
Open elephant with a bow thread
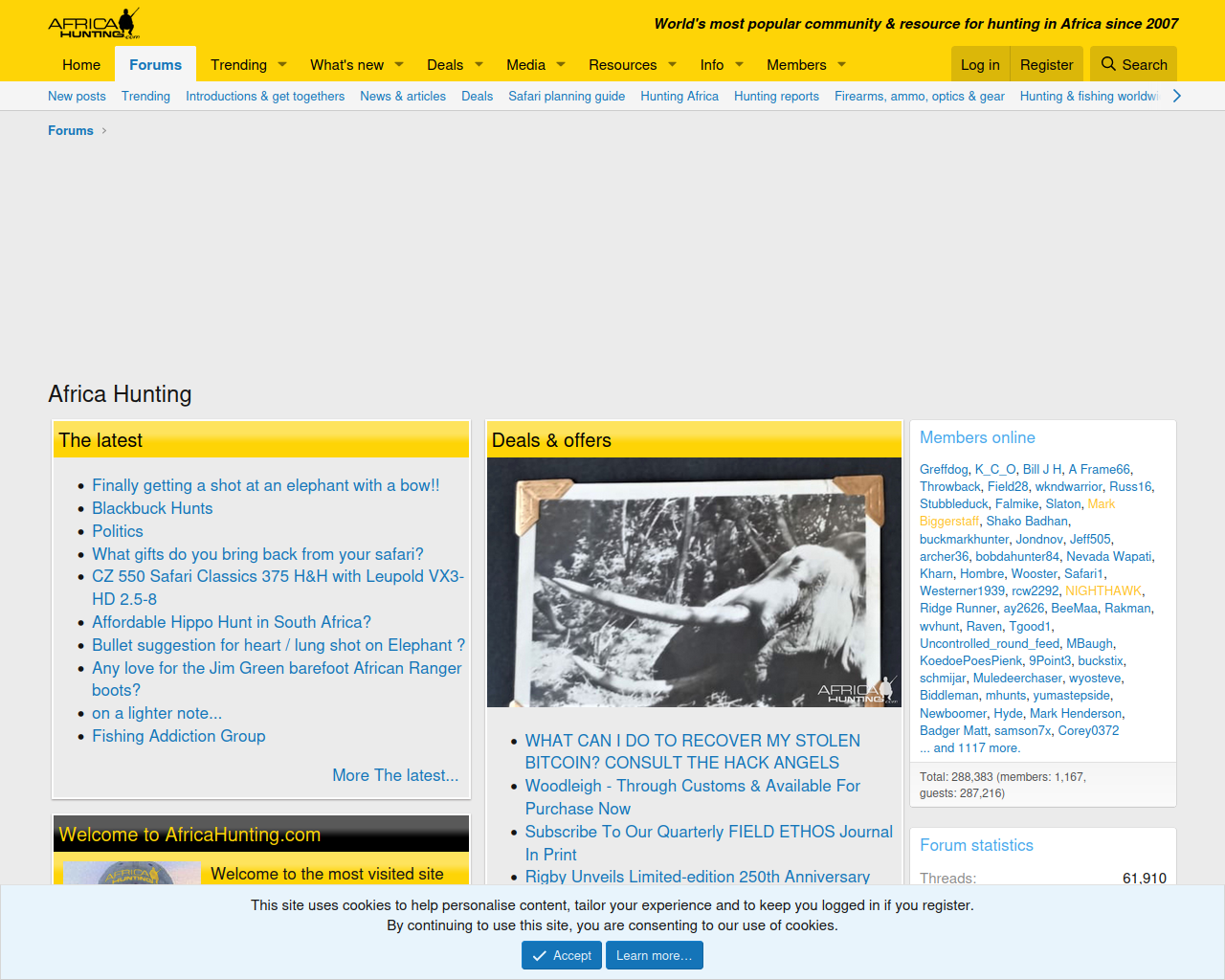tap(266, 485)
